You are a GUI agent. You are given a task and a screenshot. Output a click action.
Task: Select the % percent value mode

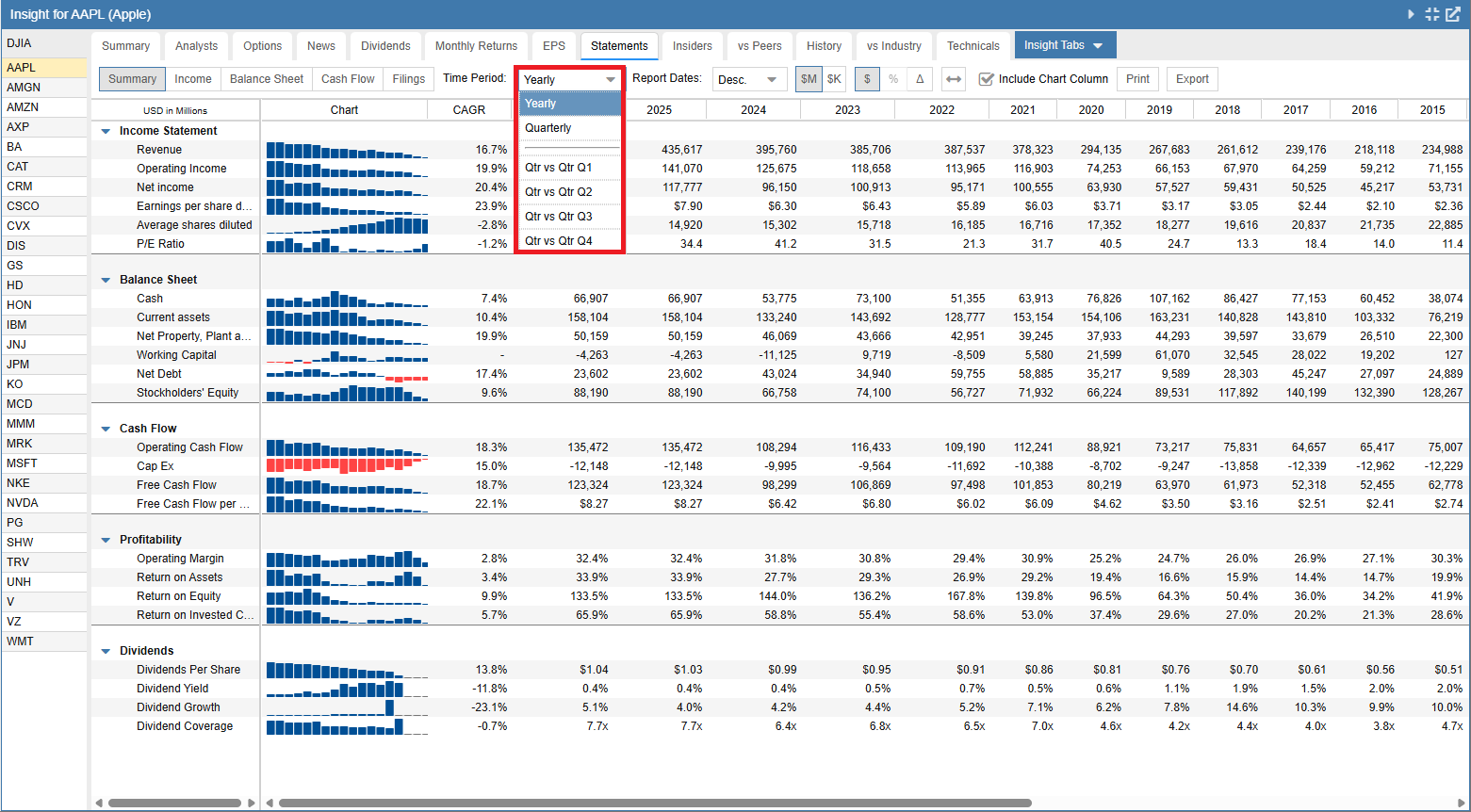[x=893, y=79]
